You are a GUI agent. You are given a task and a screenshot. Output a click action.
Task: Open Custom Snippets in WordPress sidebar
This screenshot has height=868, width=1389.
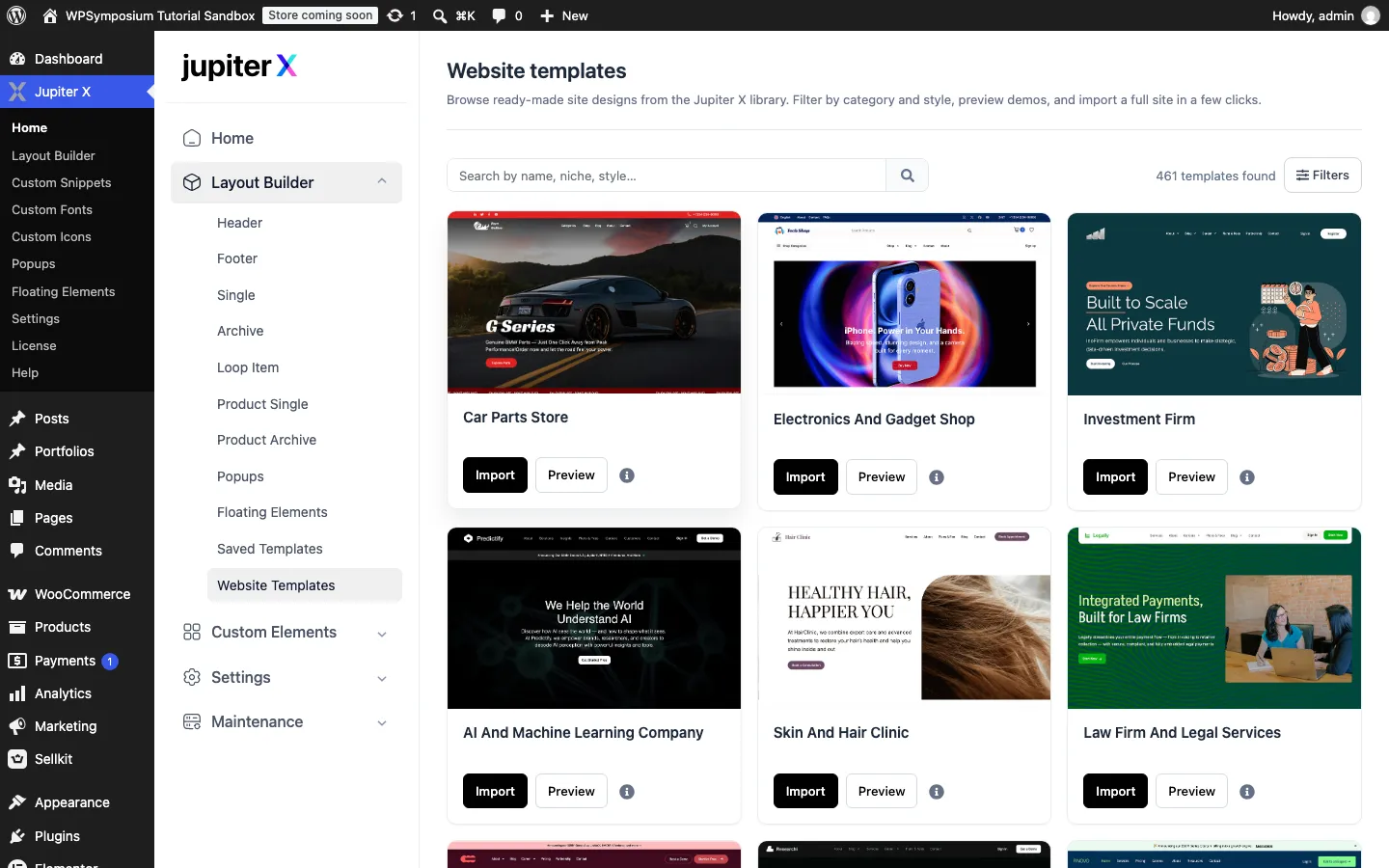point(62,182)
